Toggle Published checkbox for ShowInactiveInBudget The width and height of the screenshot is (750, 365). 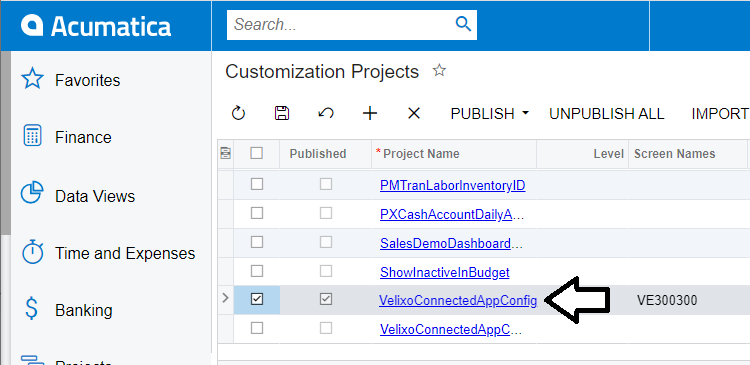click(326, 271)
